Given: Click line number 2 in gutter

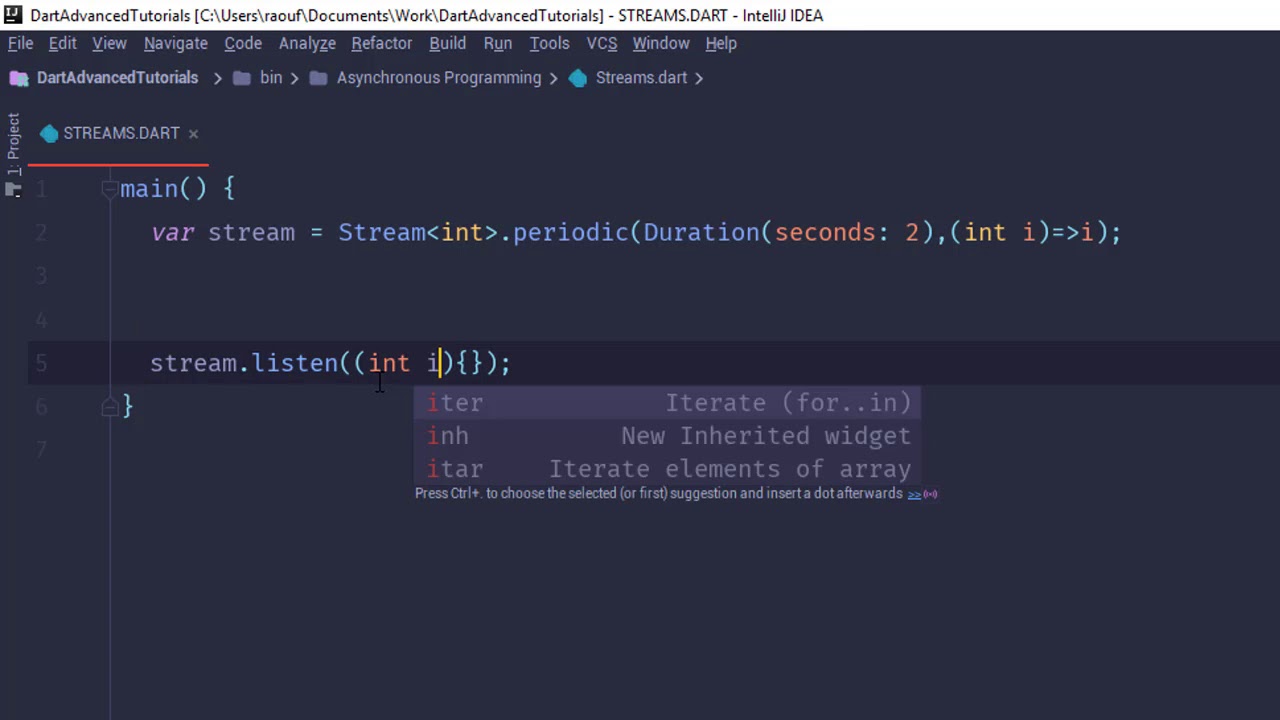Looking at the screenshot, I should (41, 233).
